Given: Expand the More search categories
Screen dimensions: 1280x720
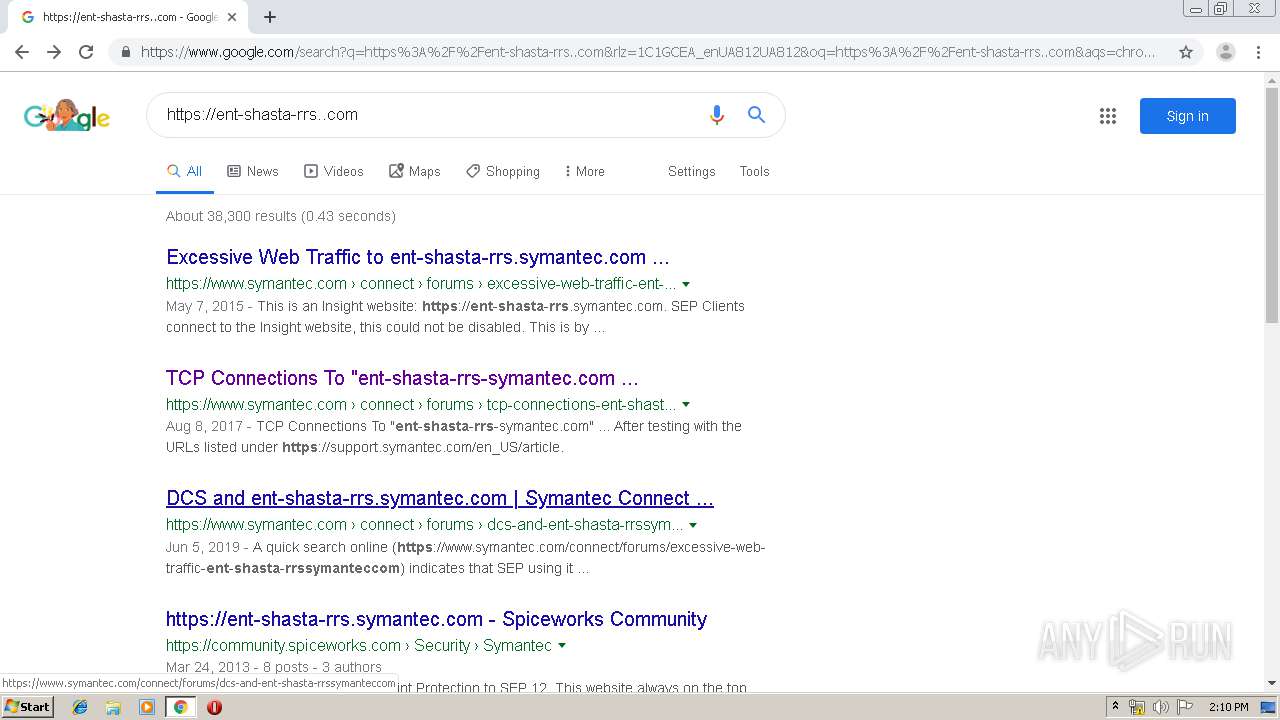Looking at the screenshot, I should pyautogui.click(x=585, y=171).
